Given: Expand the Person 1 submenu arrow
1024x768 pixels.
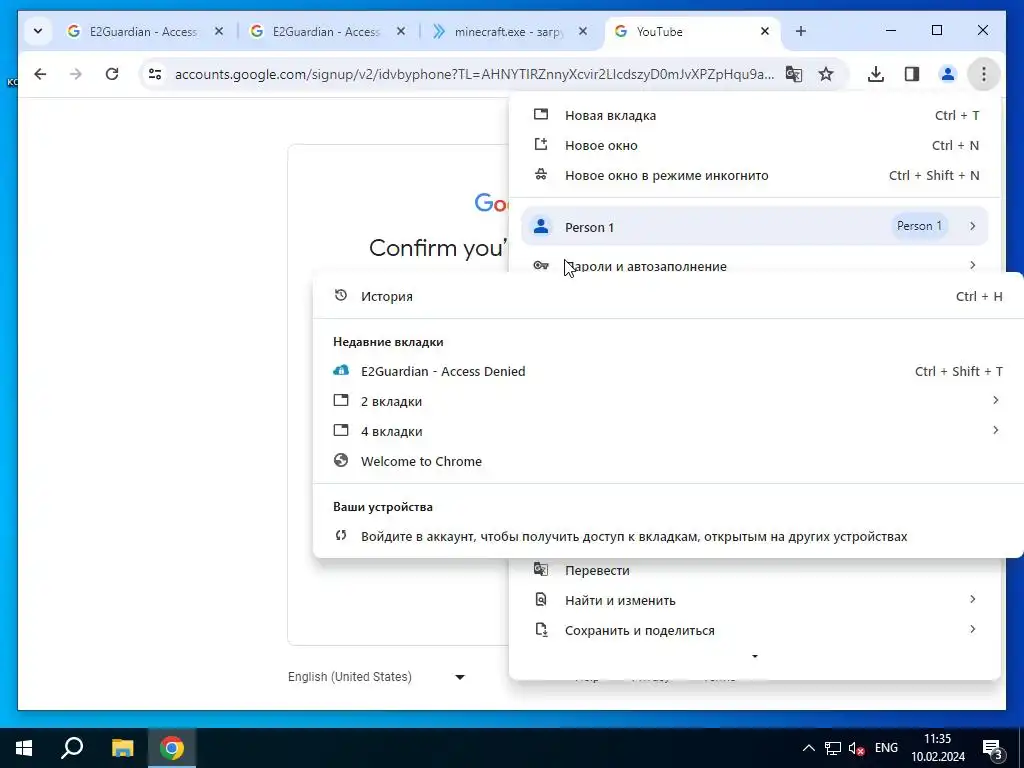Looking at the screenshot, I should coord(972,226).
